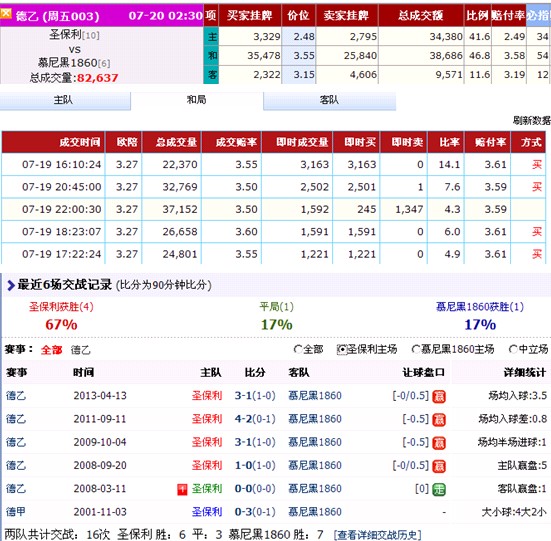The width and height of the screenshot is (551, 541).
Task: Select the 中立场 radio button
Action: tap(513, 350)
